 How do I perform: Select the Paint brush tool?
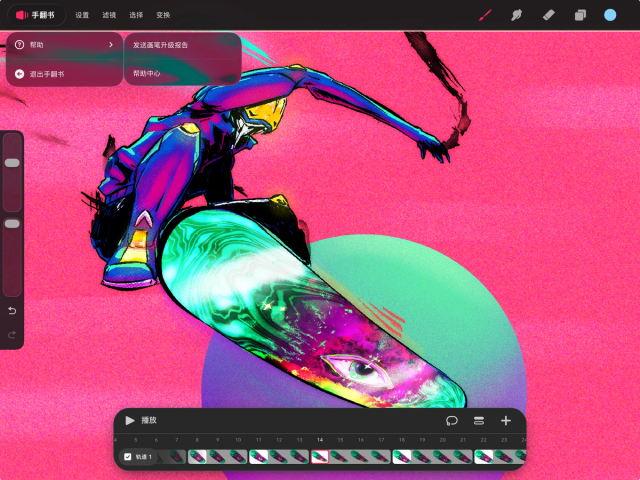[x=485, y=15]
